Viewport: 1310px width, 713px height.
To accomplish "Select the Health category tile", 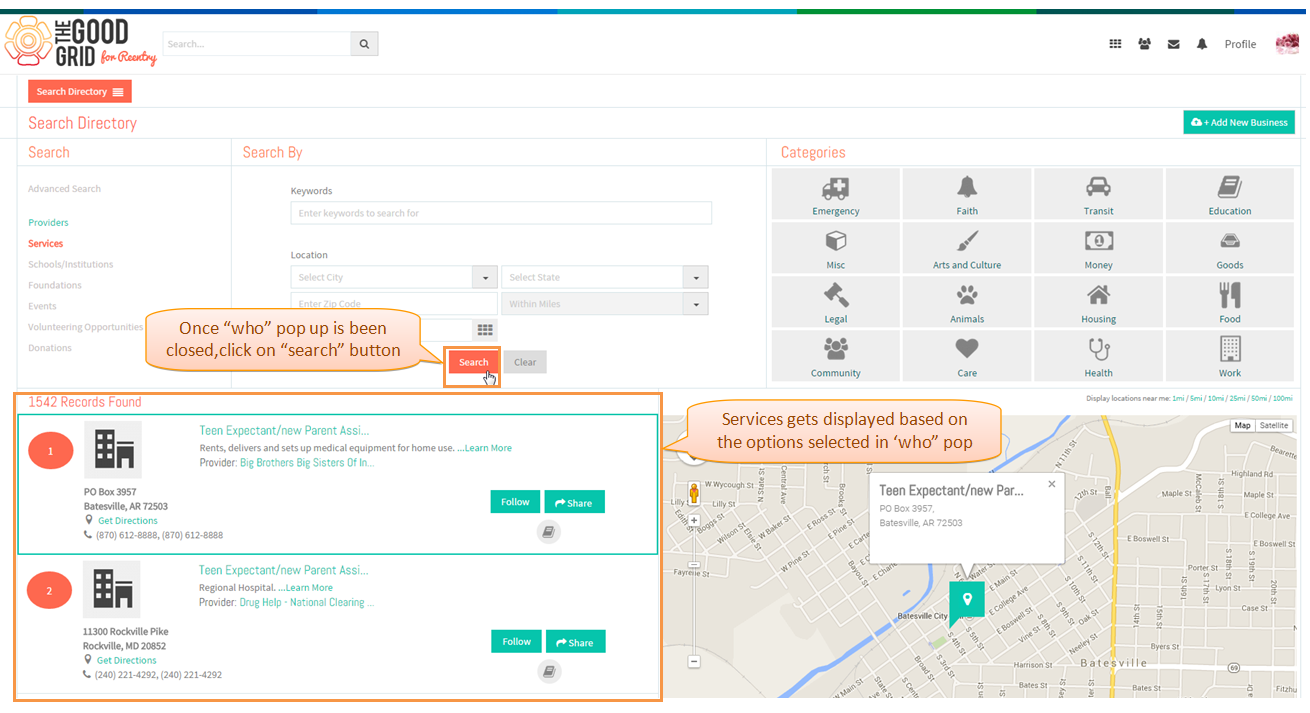I will click(1098, 356).
